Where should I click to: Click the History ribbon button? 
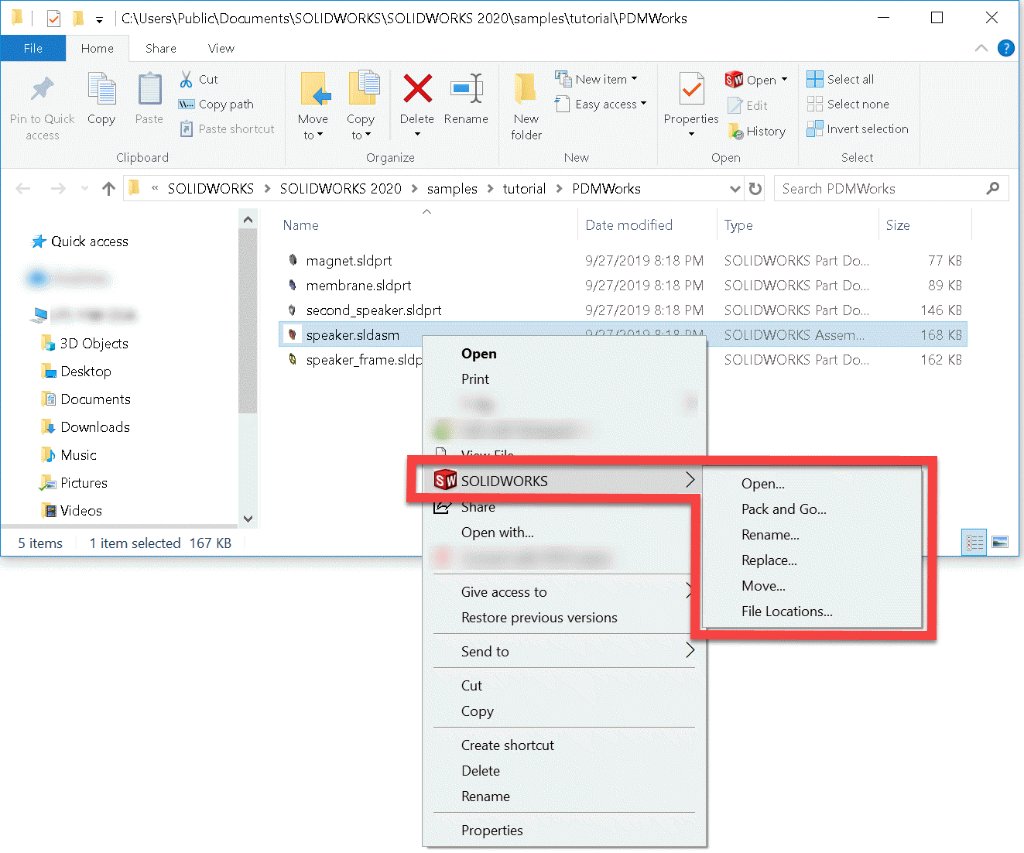(x=756, y=131)
